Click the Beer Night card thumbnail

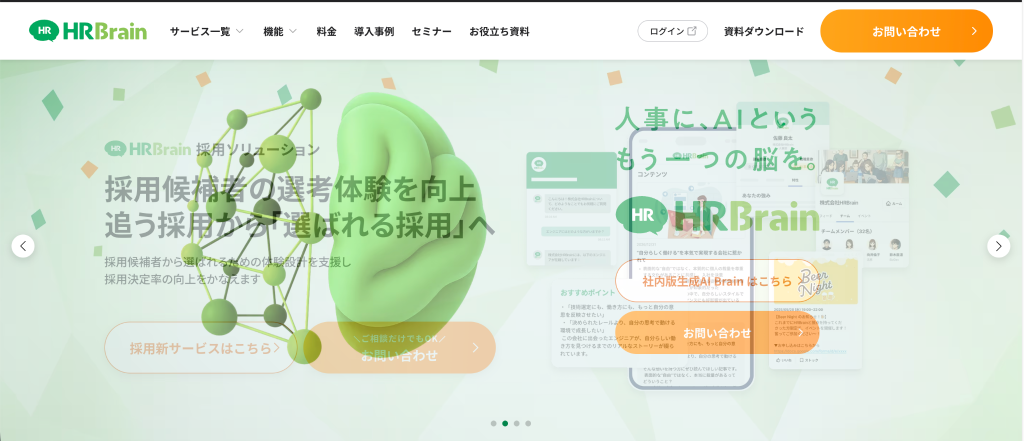coord(815,281)
